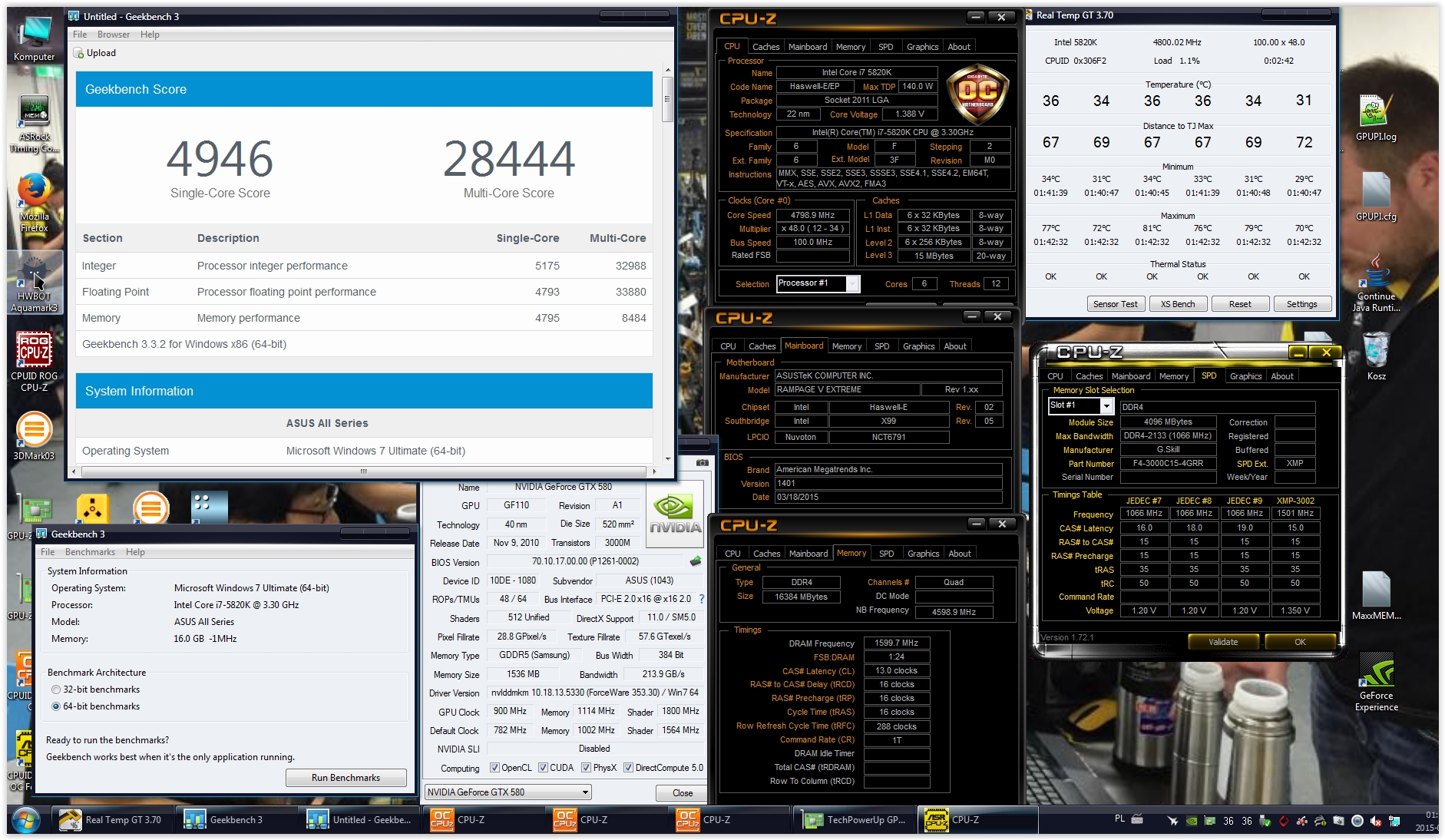1445x840 pixels.
Task: Open the Kosz recycle bin
Action: pyautogui.click(x=1376, y=356)
